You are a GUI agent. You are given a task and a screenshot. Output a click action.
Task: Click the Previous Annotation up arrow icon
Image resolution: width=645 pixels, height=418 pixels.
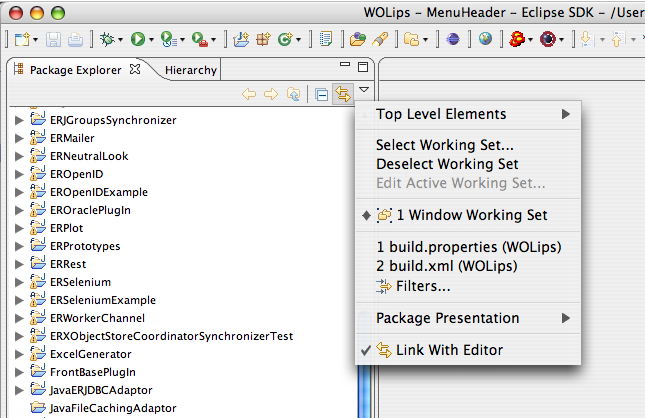click(618, 39)
